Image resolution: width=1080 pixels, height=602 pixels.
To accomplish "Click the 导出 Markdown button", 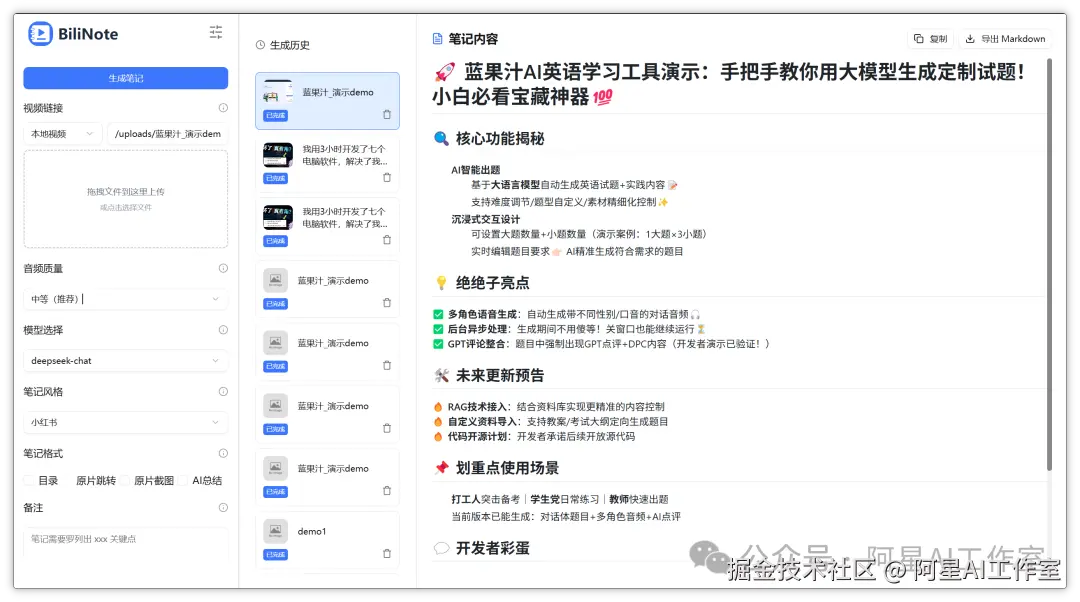I will (1006, 39).
